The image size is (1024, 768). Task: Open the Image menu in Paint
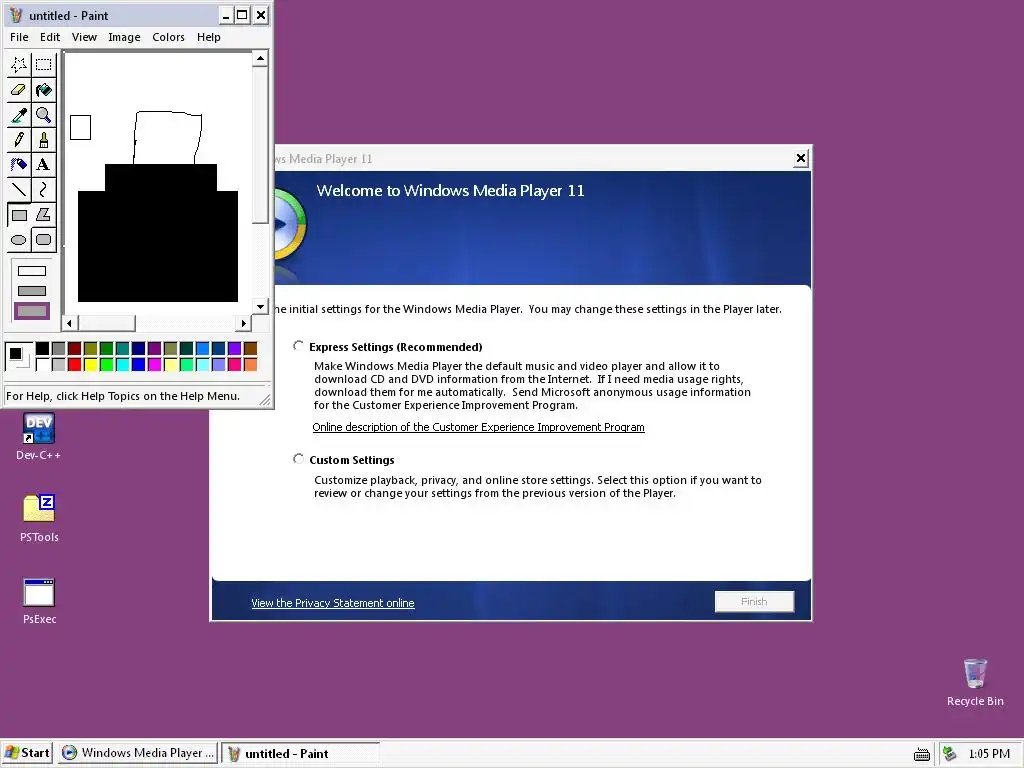[124, 37]
